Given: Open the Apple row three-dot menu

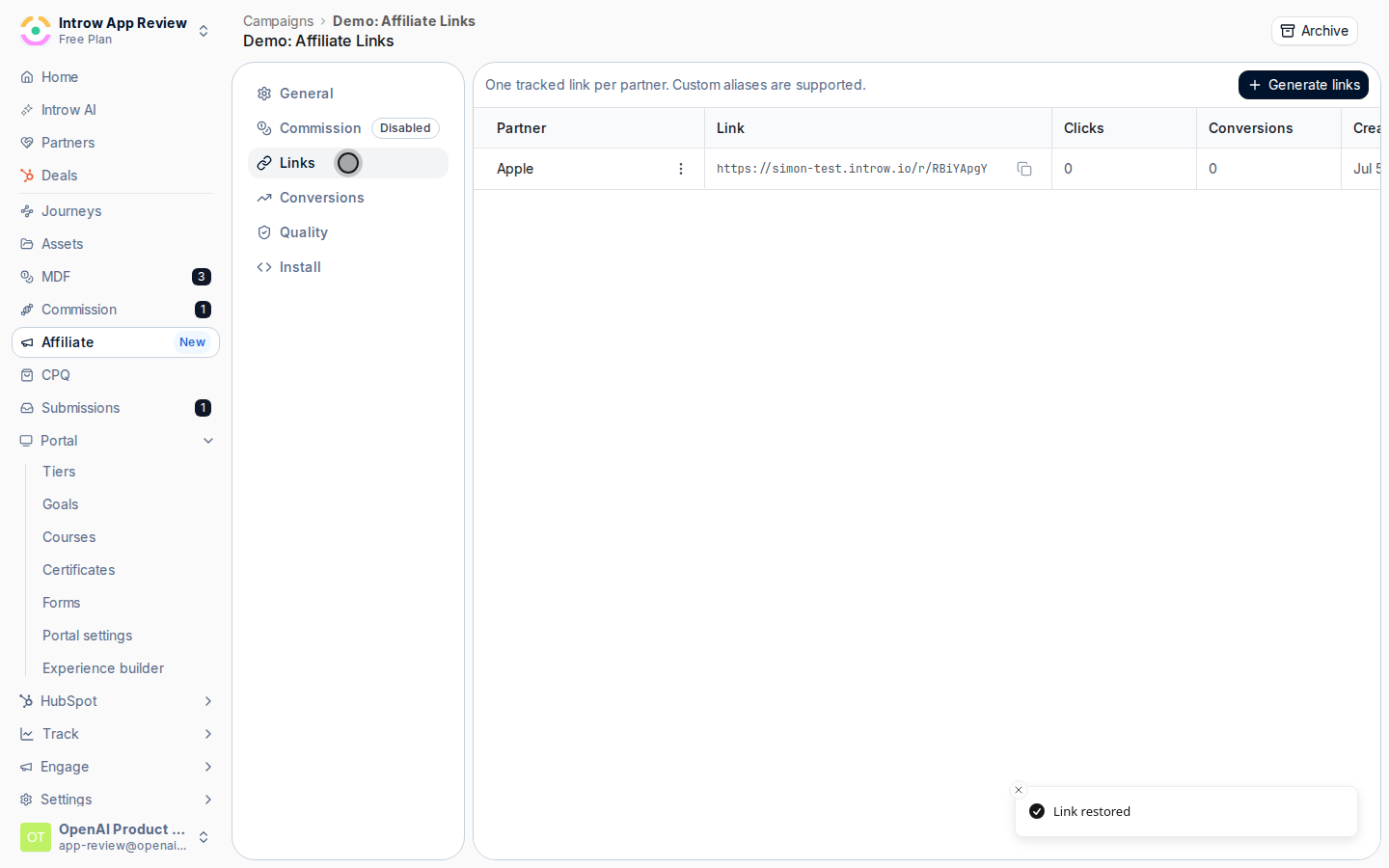Looking at the screenshot, I should (x=681, y=169).
